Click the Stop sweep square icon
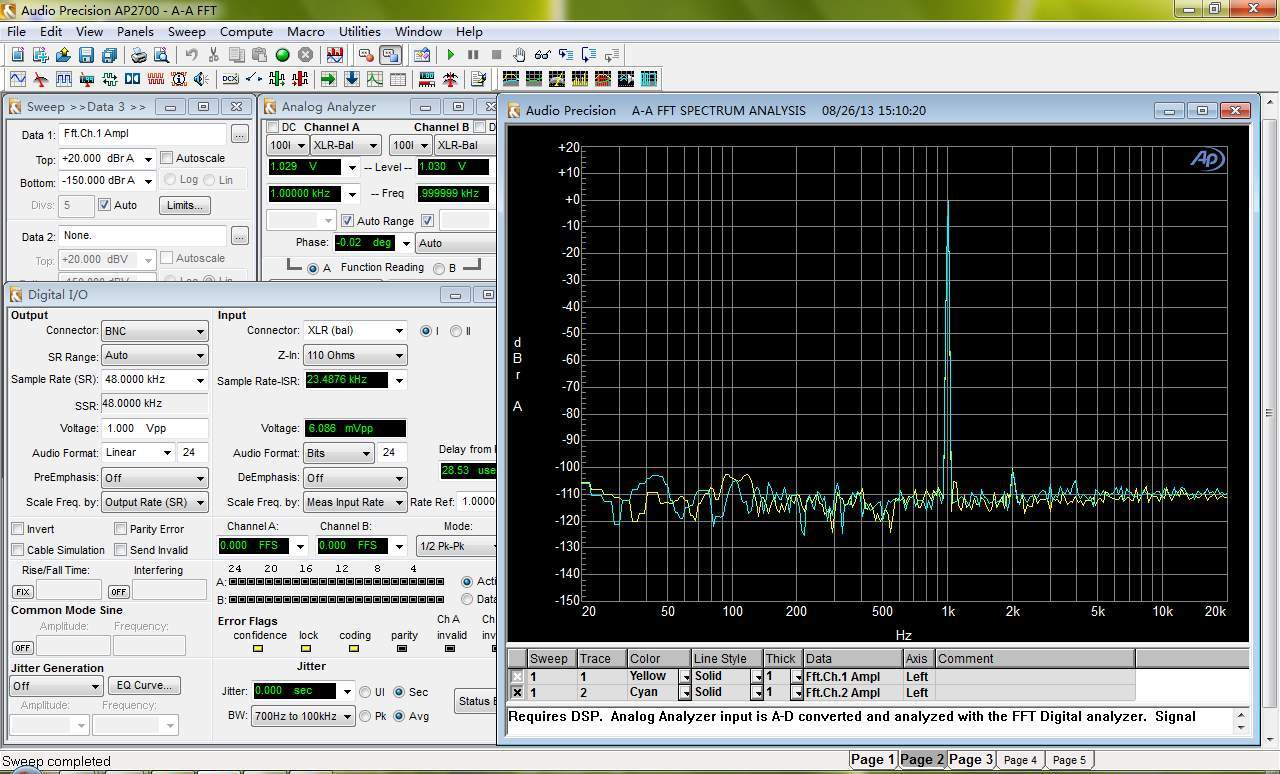 (x=496, y=55)
